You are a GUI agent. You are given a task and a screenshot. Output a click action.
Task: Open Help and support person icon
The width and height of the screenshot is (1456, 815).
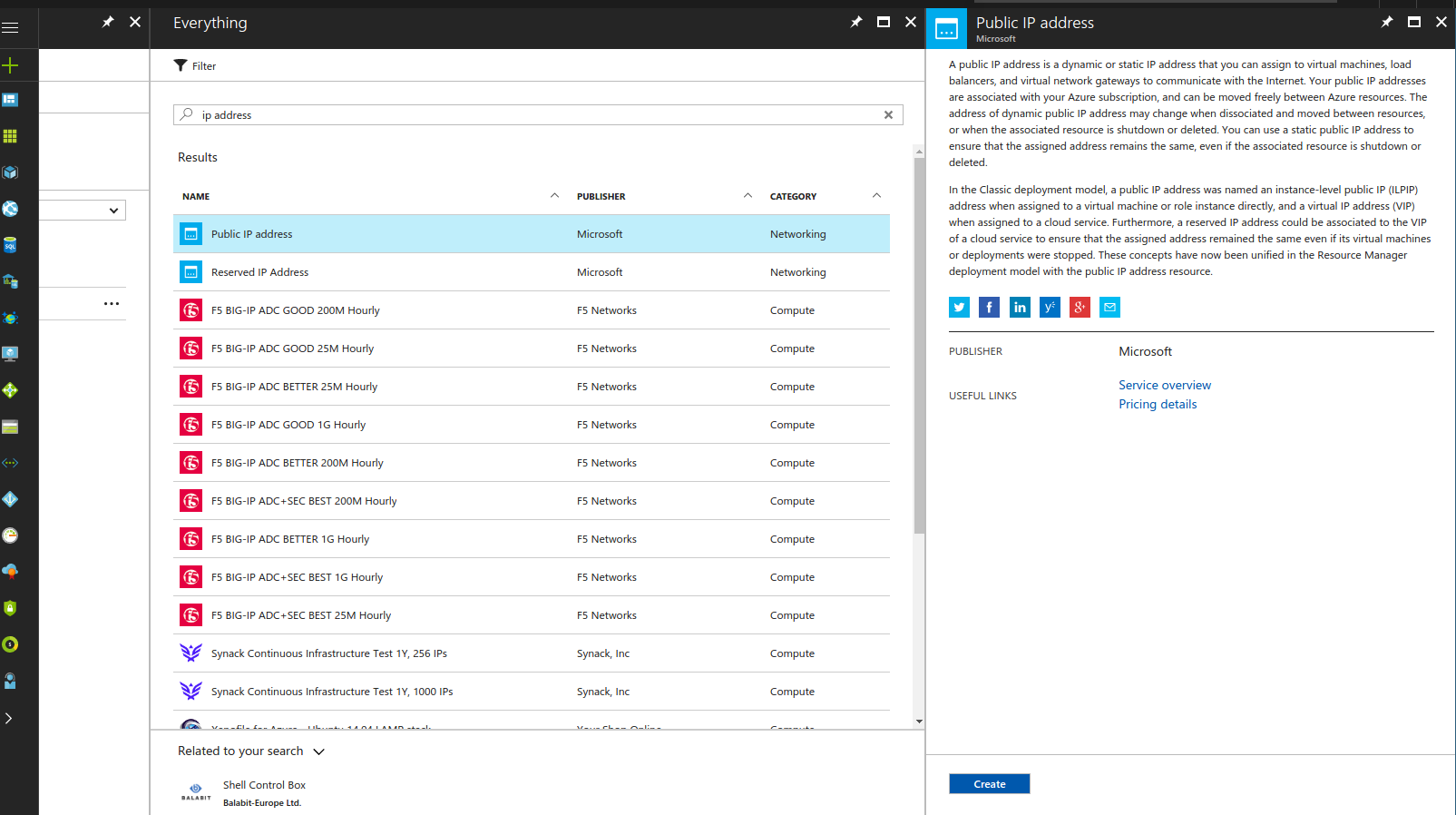(x=10, y=681)
